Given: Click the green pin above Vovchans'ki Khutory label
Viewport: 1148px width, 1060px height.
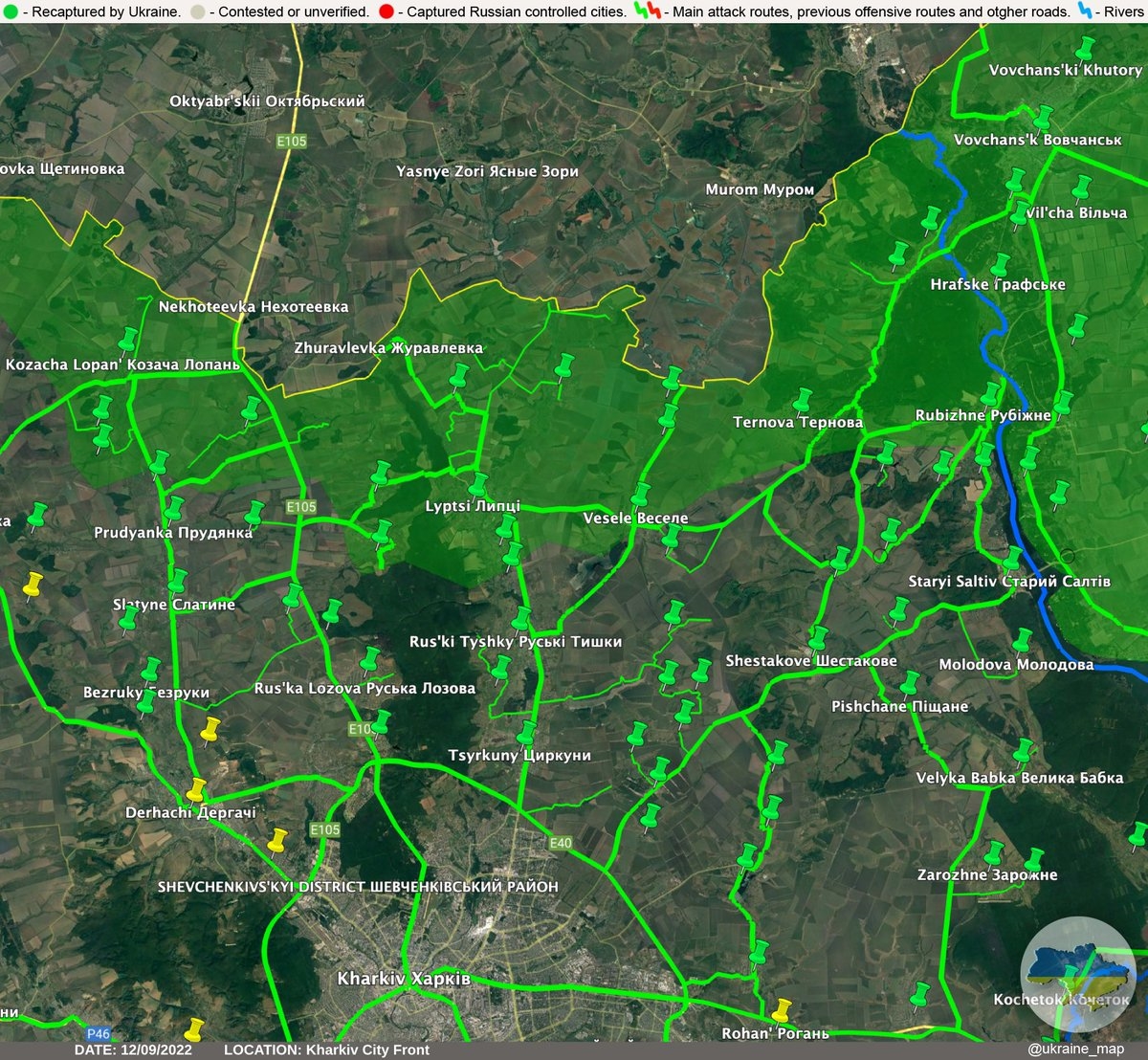Looking at the screenshot, I should tap(1084, 47).
